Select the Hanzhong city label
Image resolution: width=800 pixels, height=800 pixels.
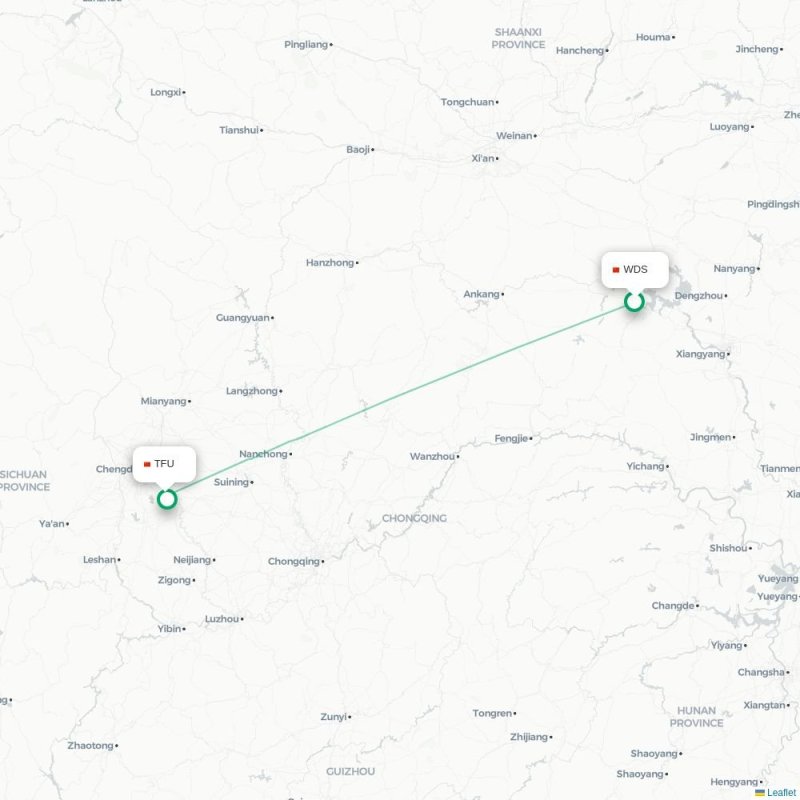point(332,263)
